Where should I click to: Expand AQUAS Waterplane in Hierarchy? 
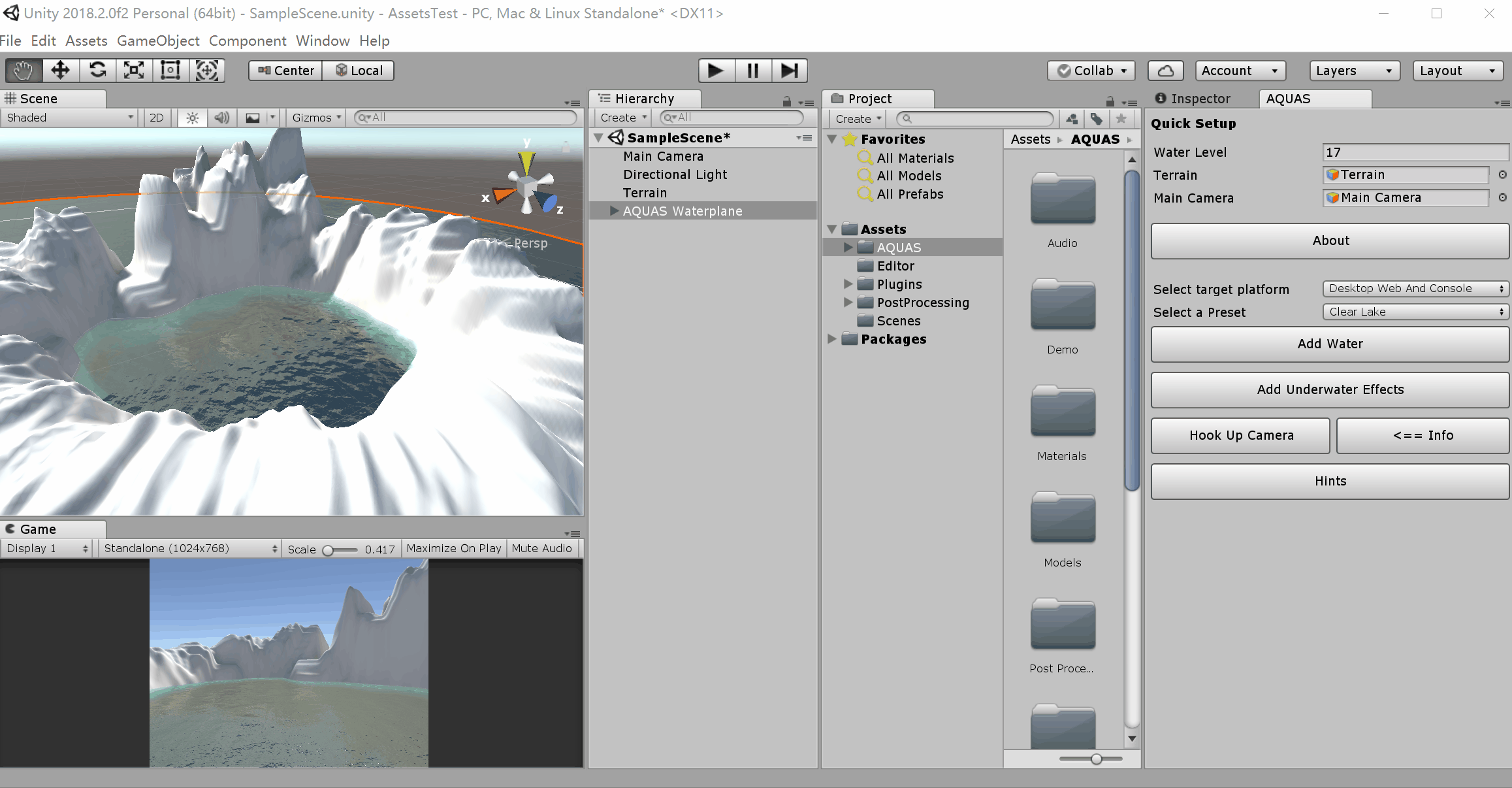(x=614, y=210)
